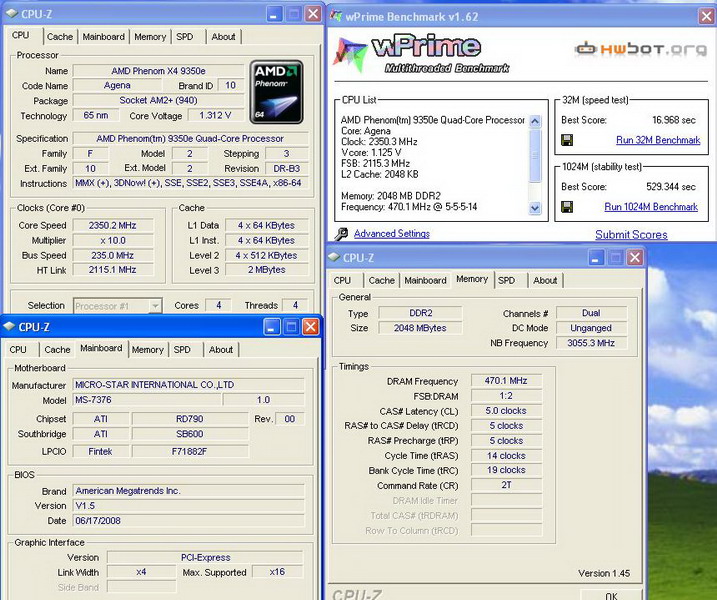Image resolution: width=717 pixels, height=600 pixels.
Task: Click 1024M Best Score 529.344 sec
Action: [671, 187]
